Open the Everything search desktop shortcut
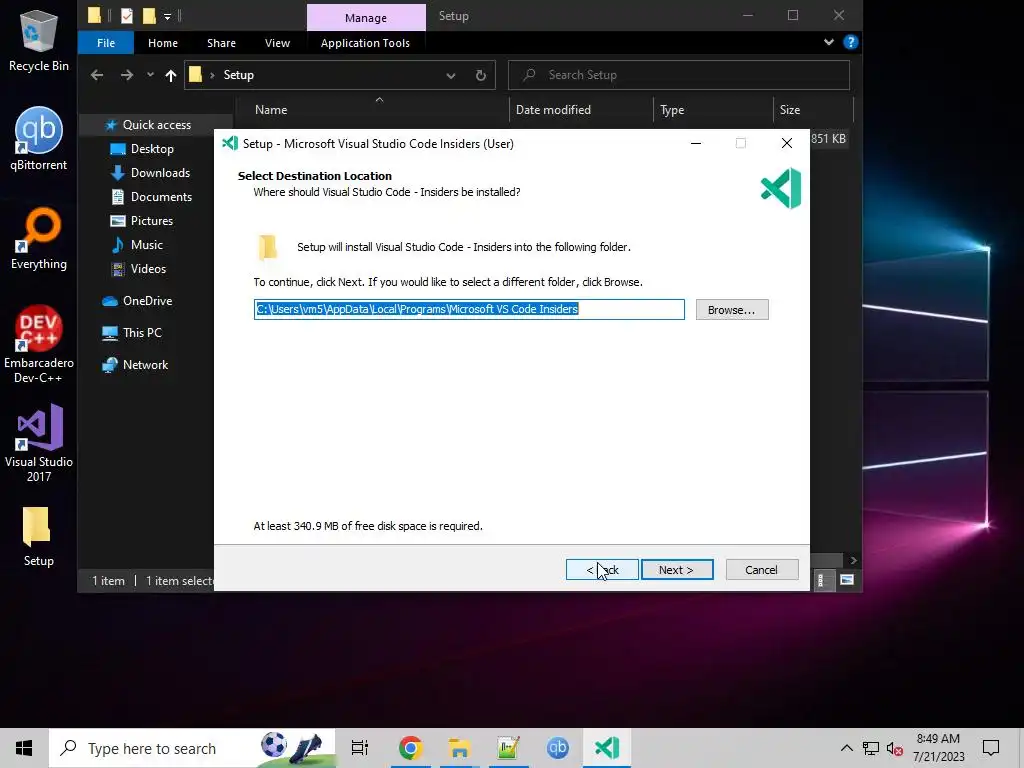1024x768 pixels. click(39, 238)
